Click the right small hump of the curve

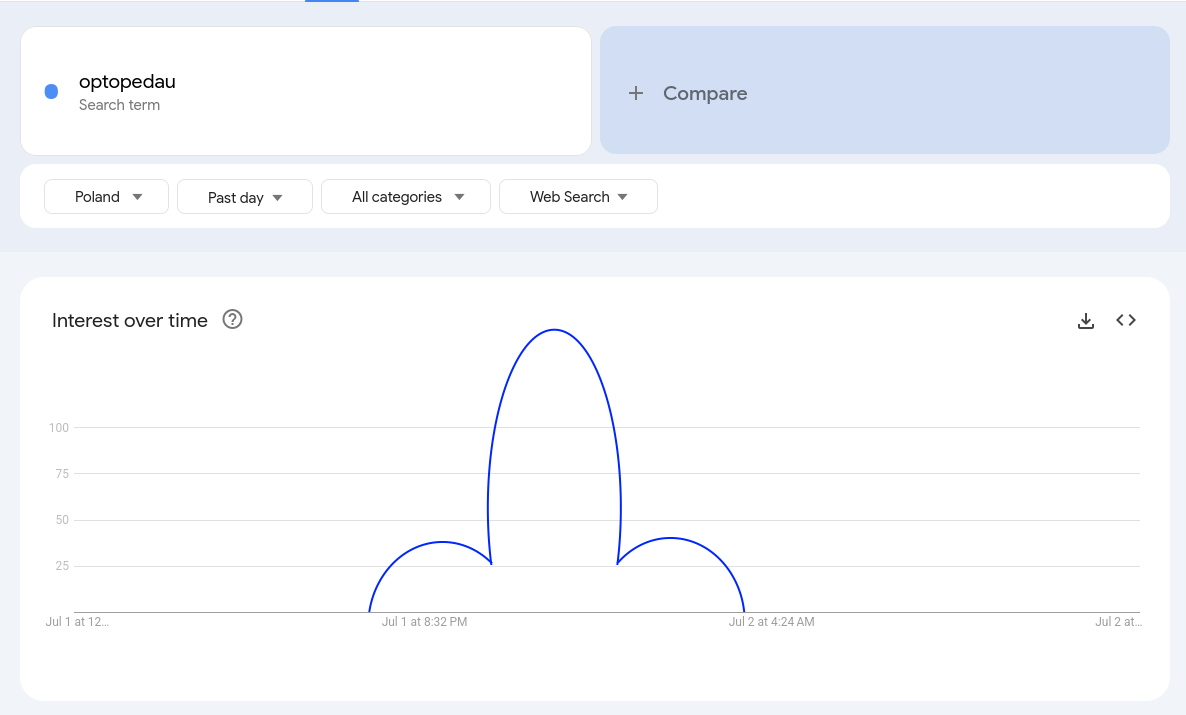pos(670,538)
